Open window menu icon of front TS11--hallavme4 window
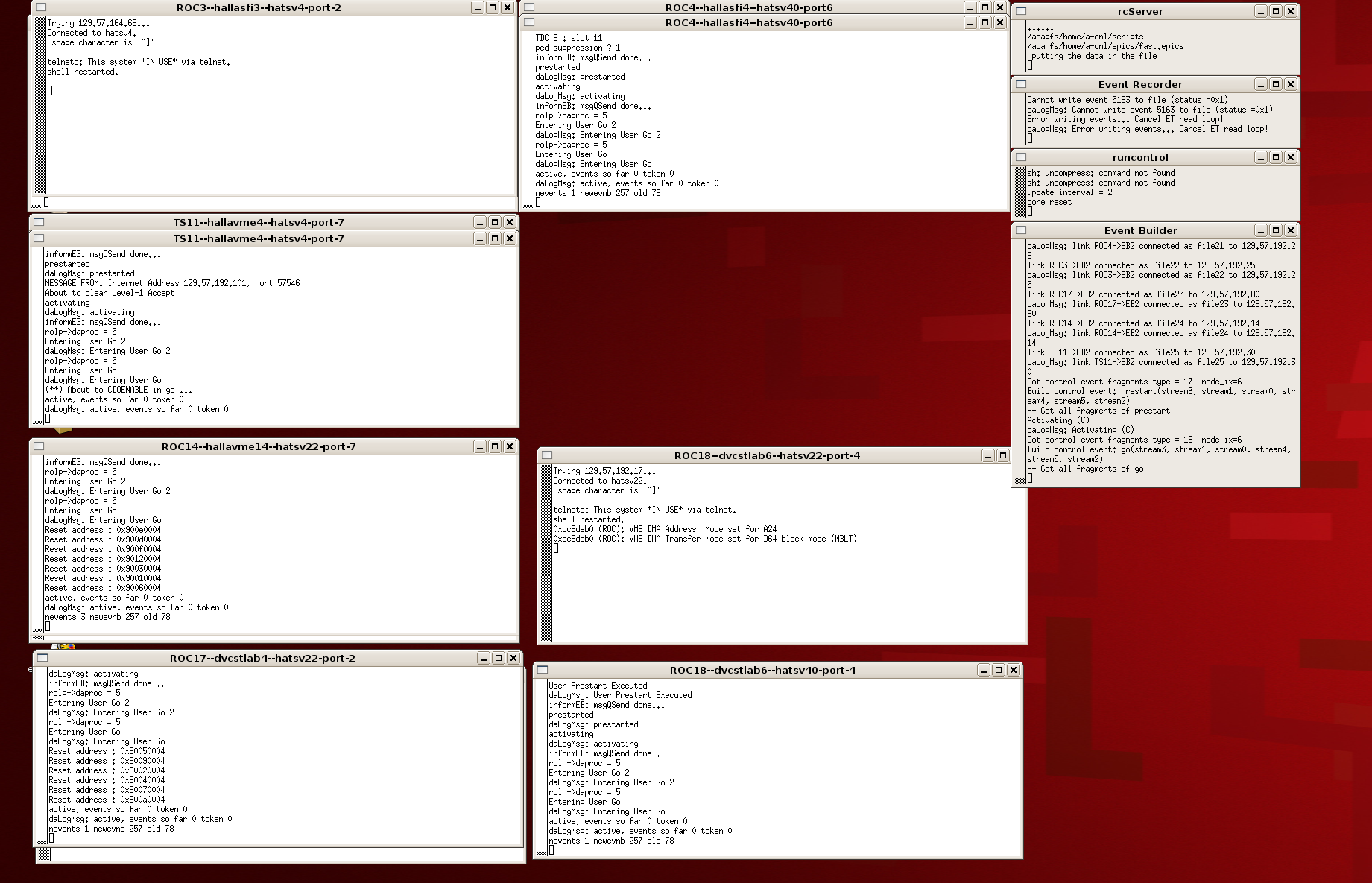Image resolution: width=1372 pixels, height=883 pixels. [x=39, y=238]
